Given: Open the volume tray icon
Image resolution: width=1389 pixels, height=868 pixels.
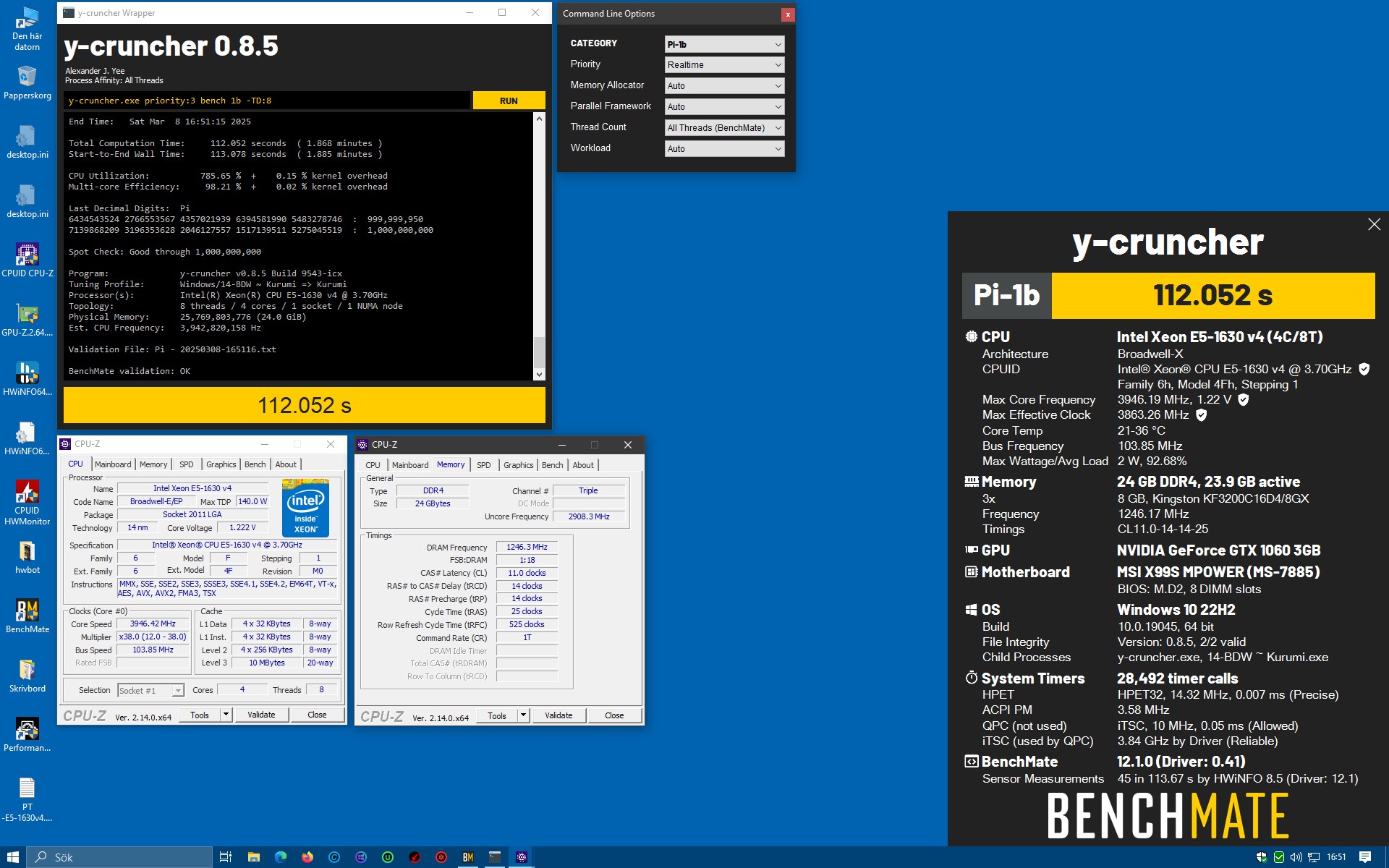Looking at the screenshot, I should [x=1296, y=857].
